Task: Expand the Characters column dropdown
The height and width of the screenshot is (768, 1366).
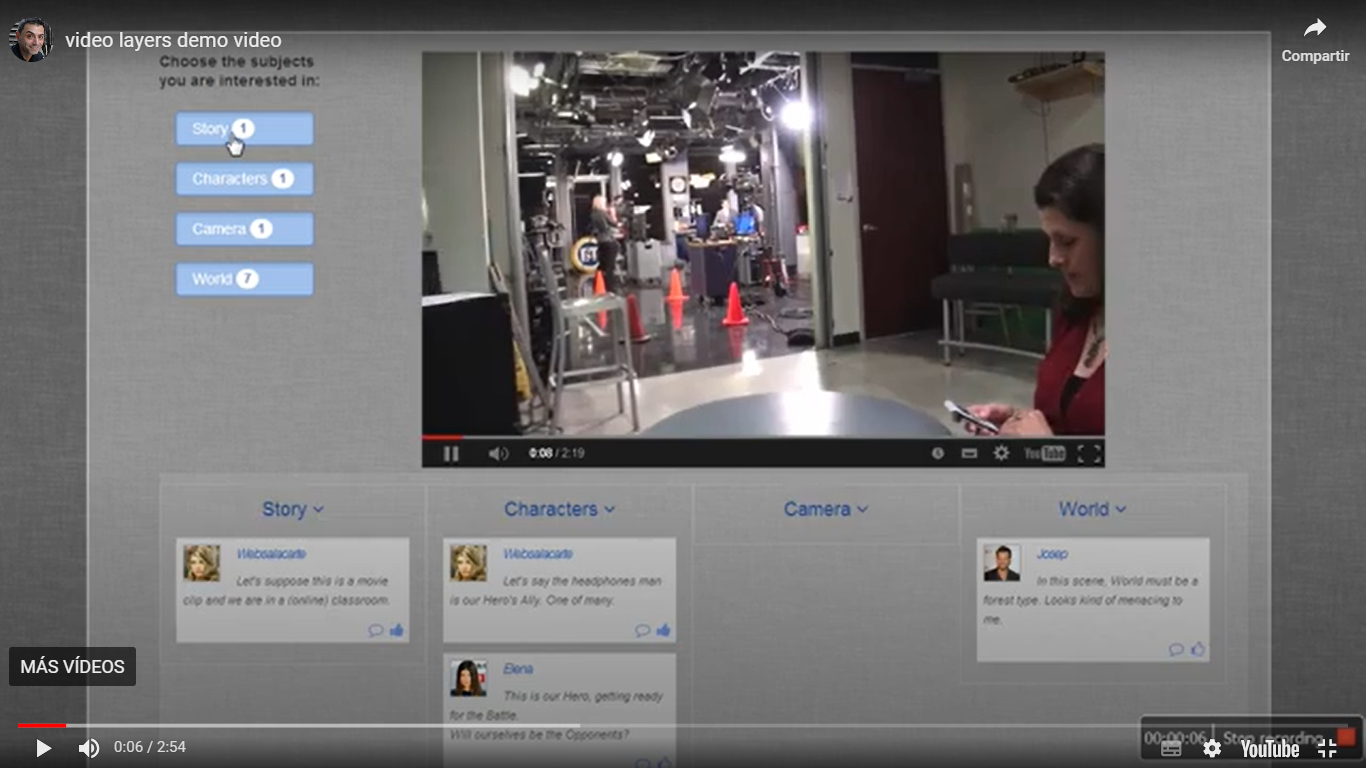Action: click(x=559, y=509)
